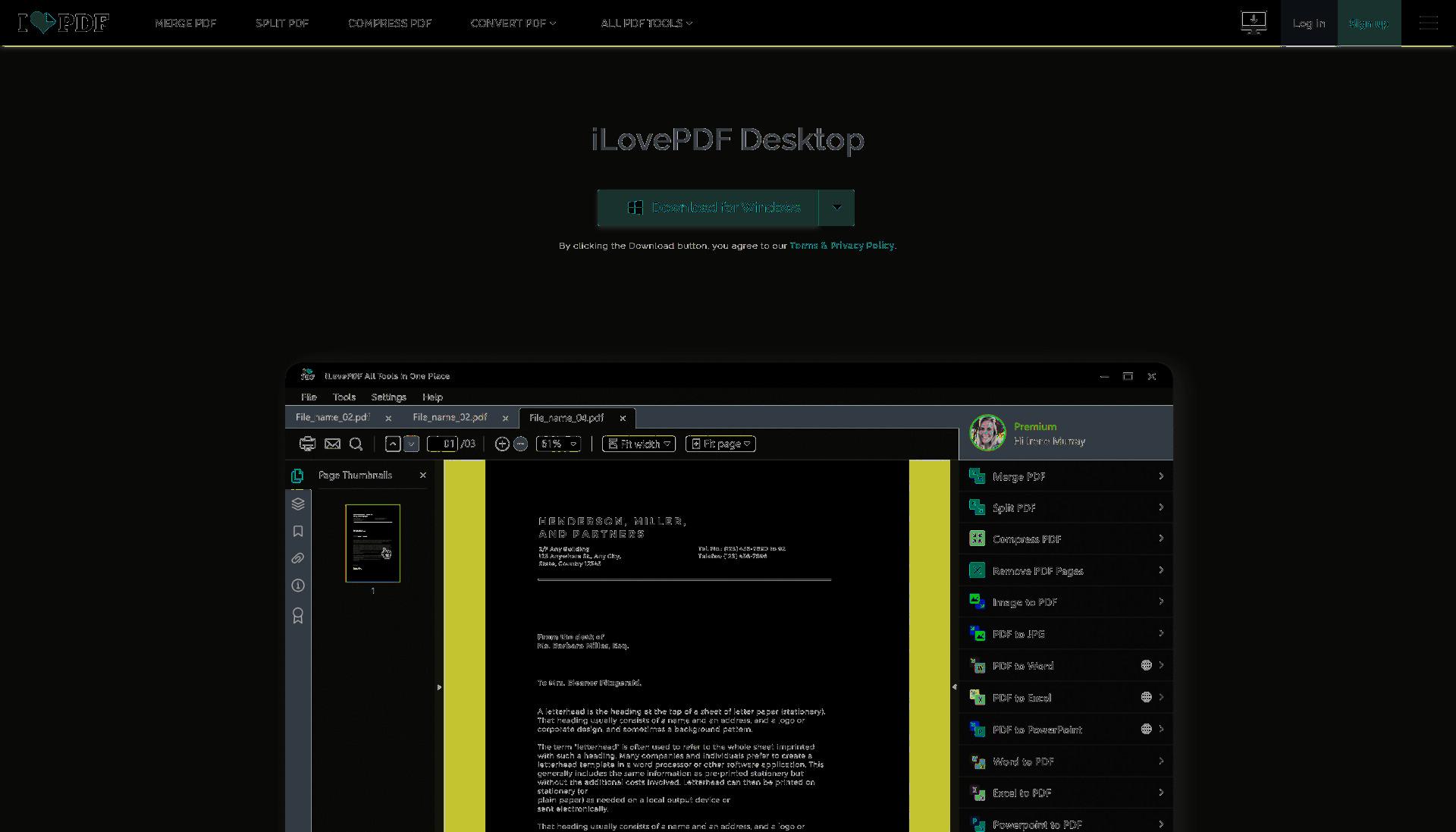Screen dimensions: 1456x832
Task: Open the signatures ribbon icon
Action: [298, 615]
